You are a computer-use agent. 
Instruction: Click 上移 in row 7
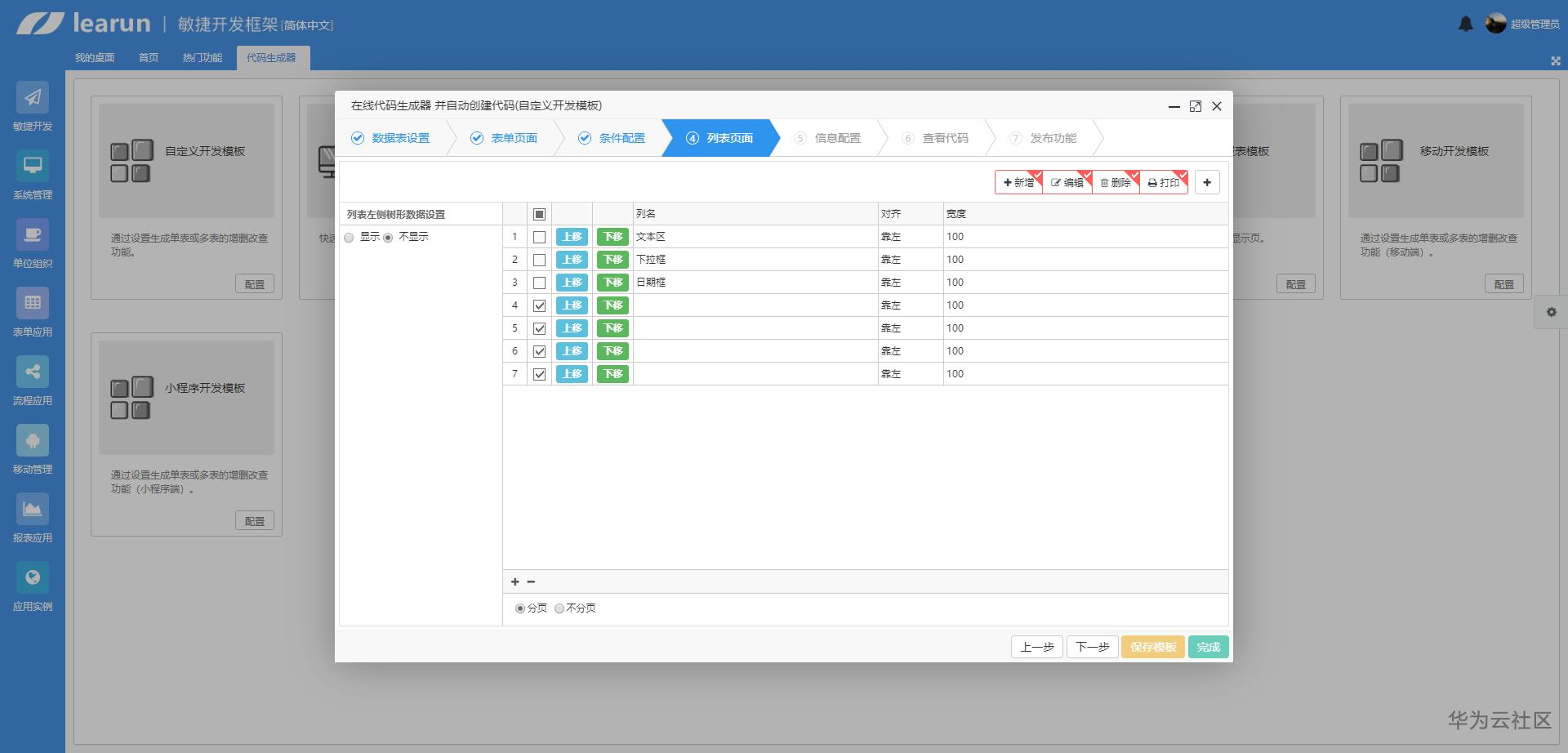pos(572,374)
